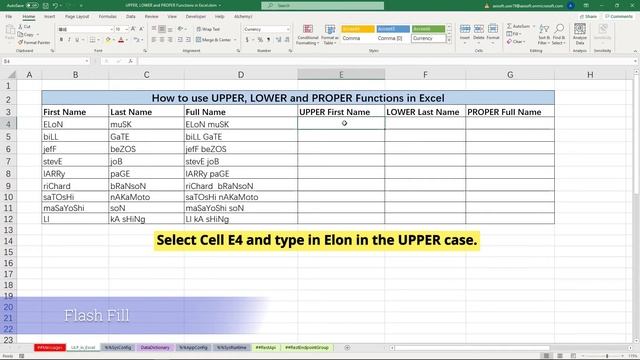Click the Insert Function fx icon
The width and height of the screenshot is (640, 360).
[x=130, y=61]
